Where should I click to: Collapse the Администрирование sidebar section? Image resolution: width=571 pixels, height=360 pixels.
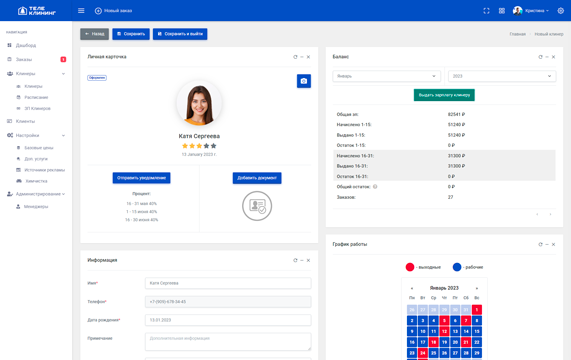[36, 194]
